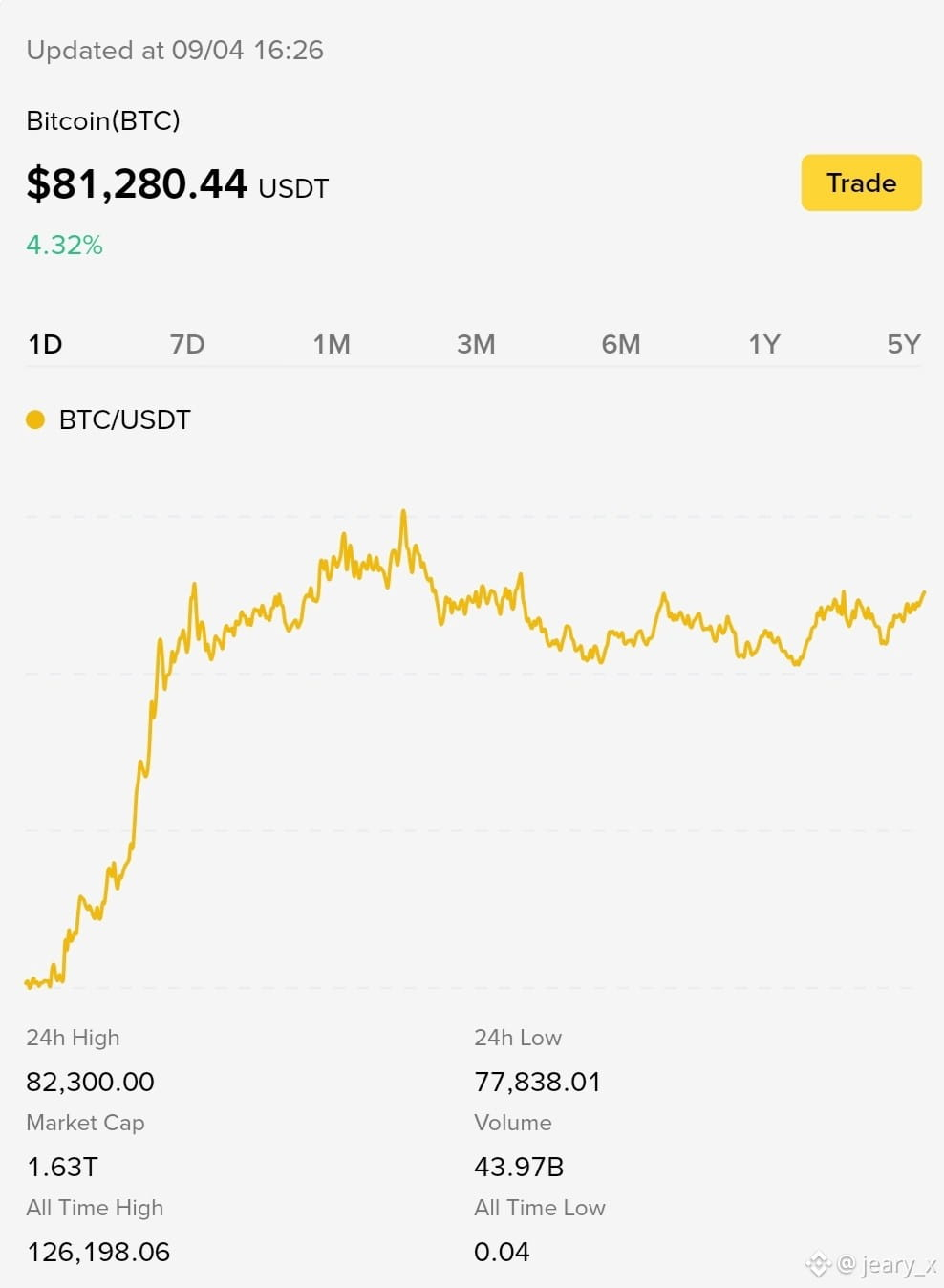Click the 4.32% change percentage
The width and height of the screenshot is (944, 1288).
(x=64, y=246)
